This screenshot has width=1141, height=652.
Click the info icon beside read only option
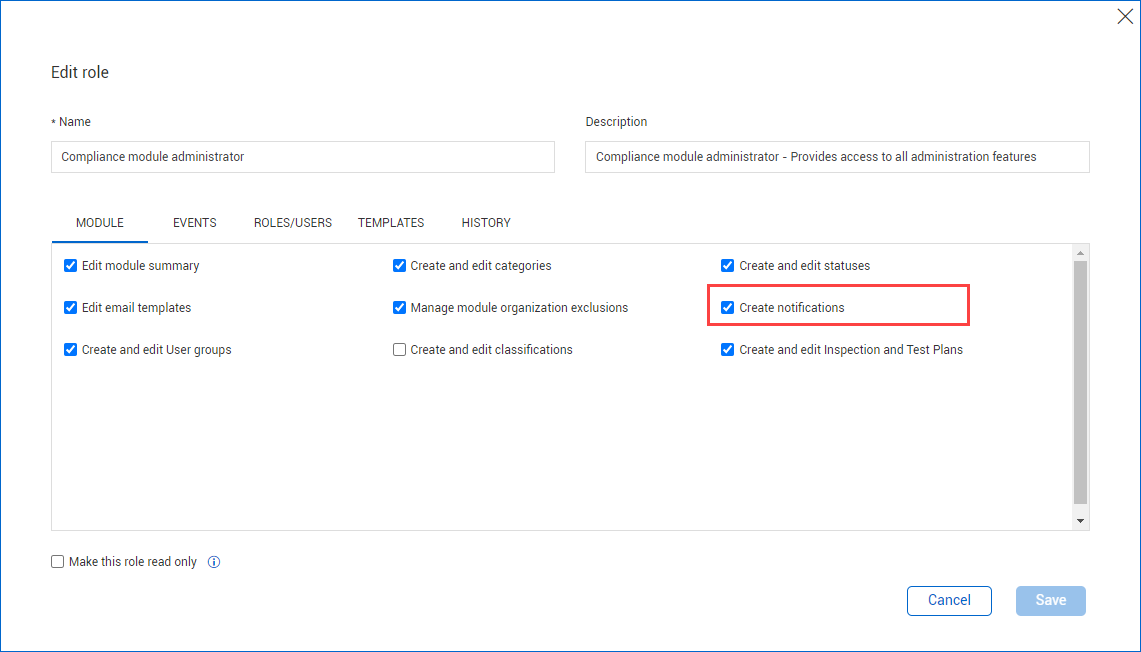214,562
